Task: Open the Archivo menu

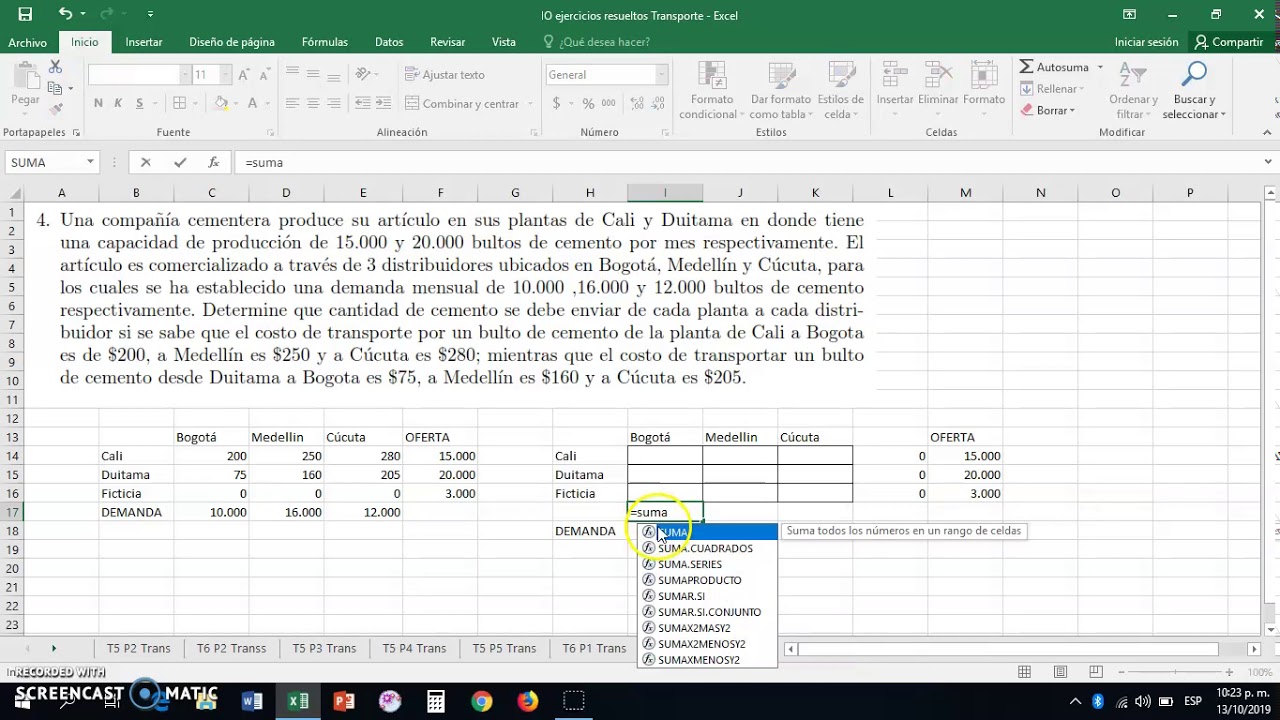Action: coord(28,42)
